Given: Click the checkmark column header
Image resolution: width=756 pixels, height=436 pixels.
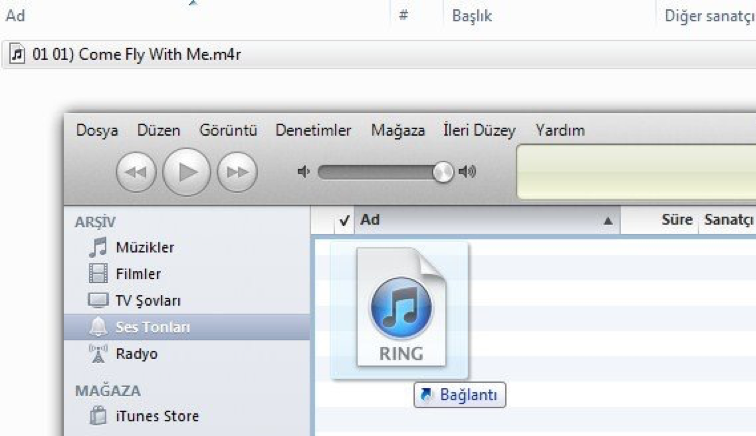Looking at the screenshot, I should (x=344, y=221).
